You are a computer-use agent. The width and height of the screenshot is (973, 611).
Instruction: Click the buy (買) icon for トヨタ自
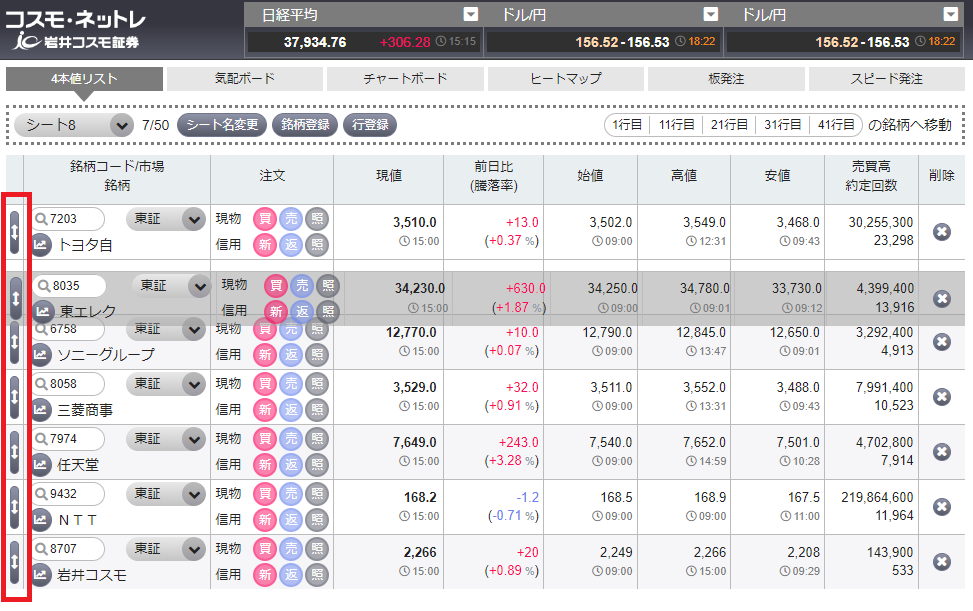point(265,219)
